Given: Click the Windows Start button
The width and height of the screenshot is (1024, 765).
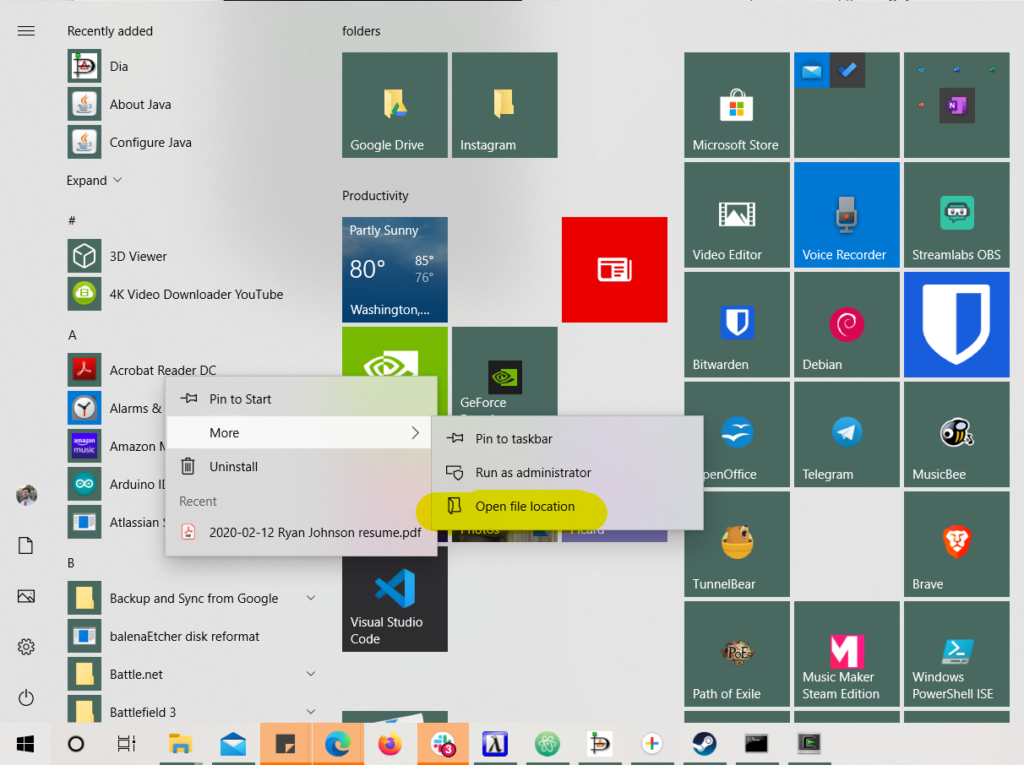Looking at the screenshot, I should [26, 743].
